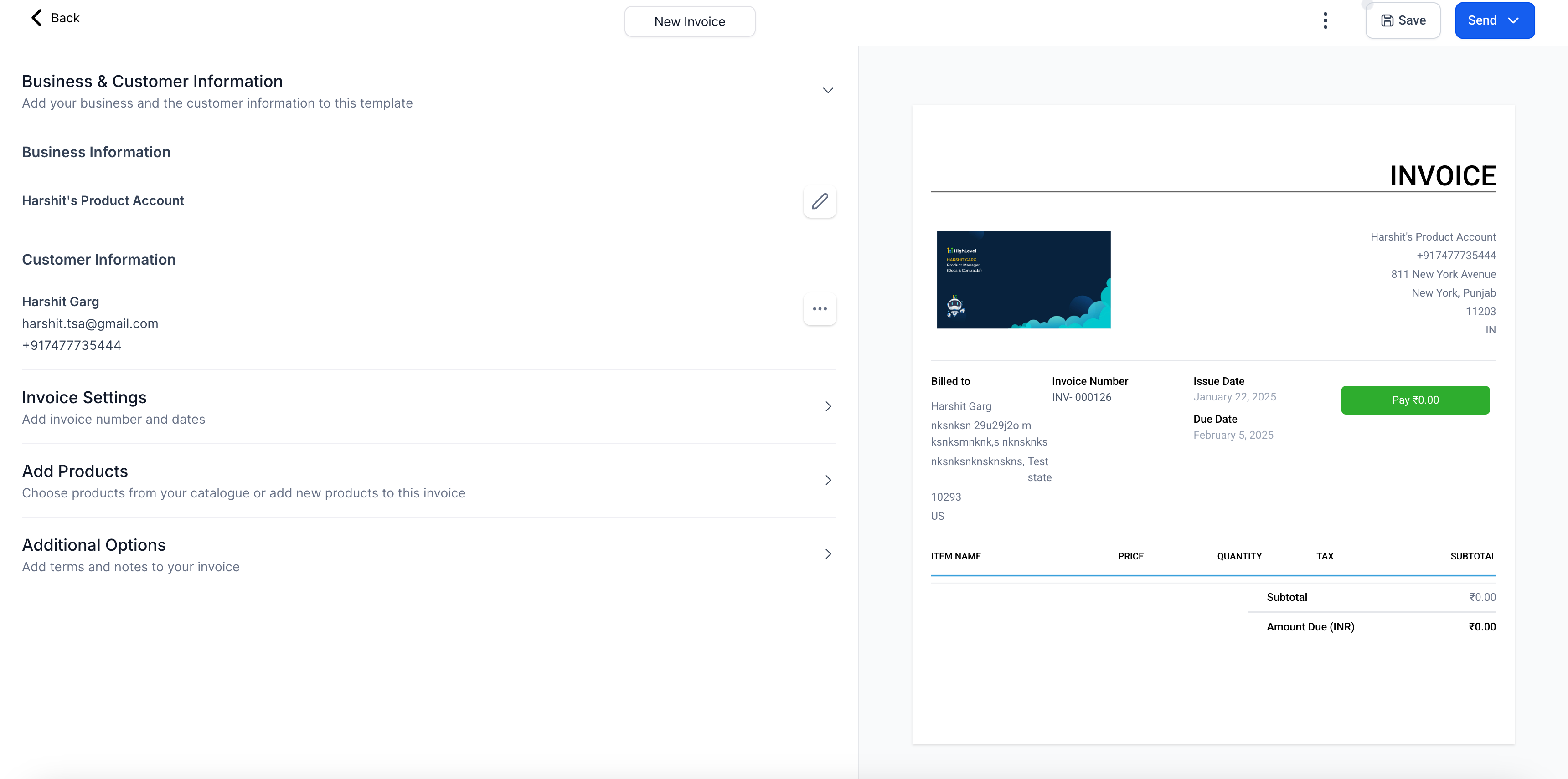
Task: Collapse Business & Customer Information section
Action: pos(827,91)
